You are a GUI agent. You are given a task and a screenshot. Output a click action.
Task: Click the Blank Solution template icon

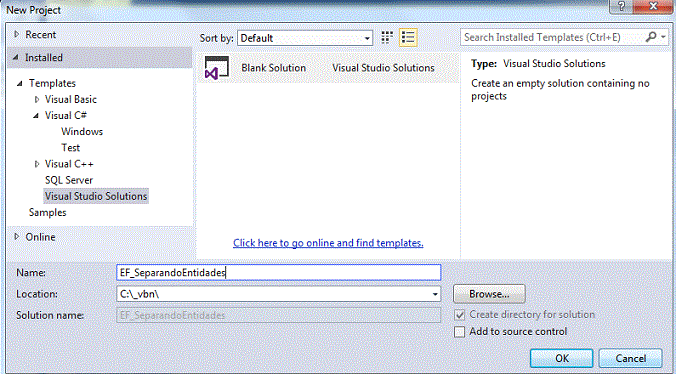(216, 68)
